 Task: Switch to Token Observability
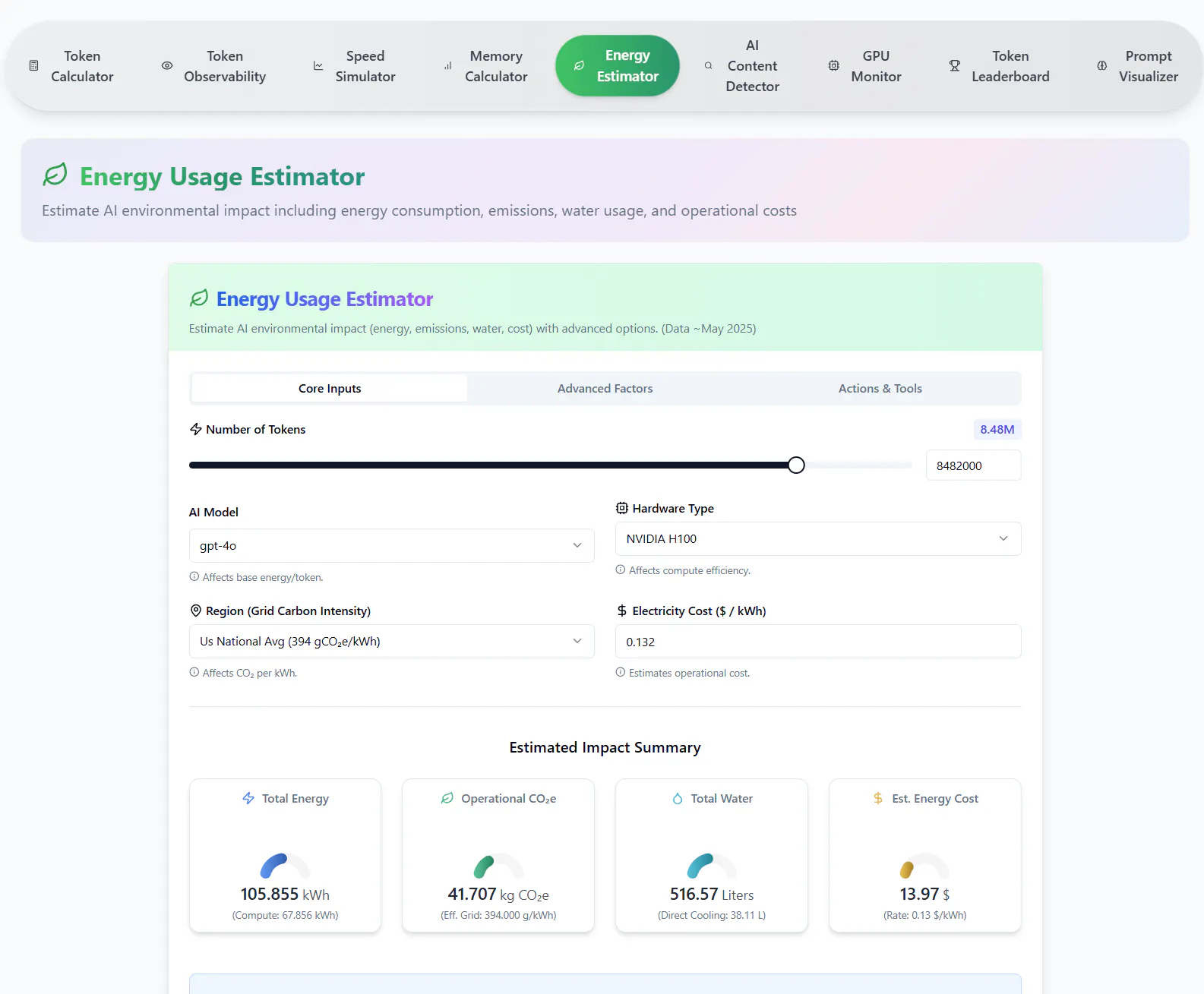214,66
